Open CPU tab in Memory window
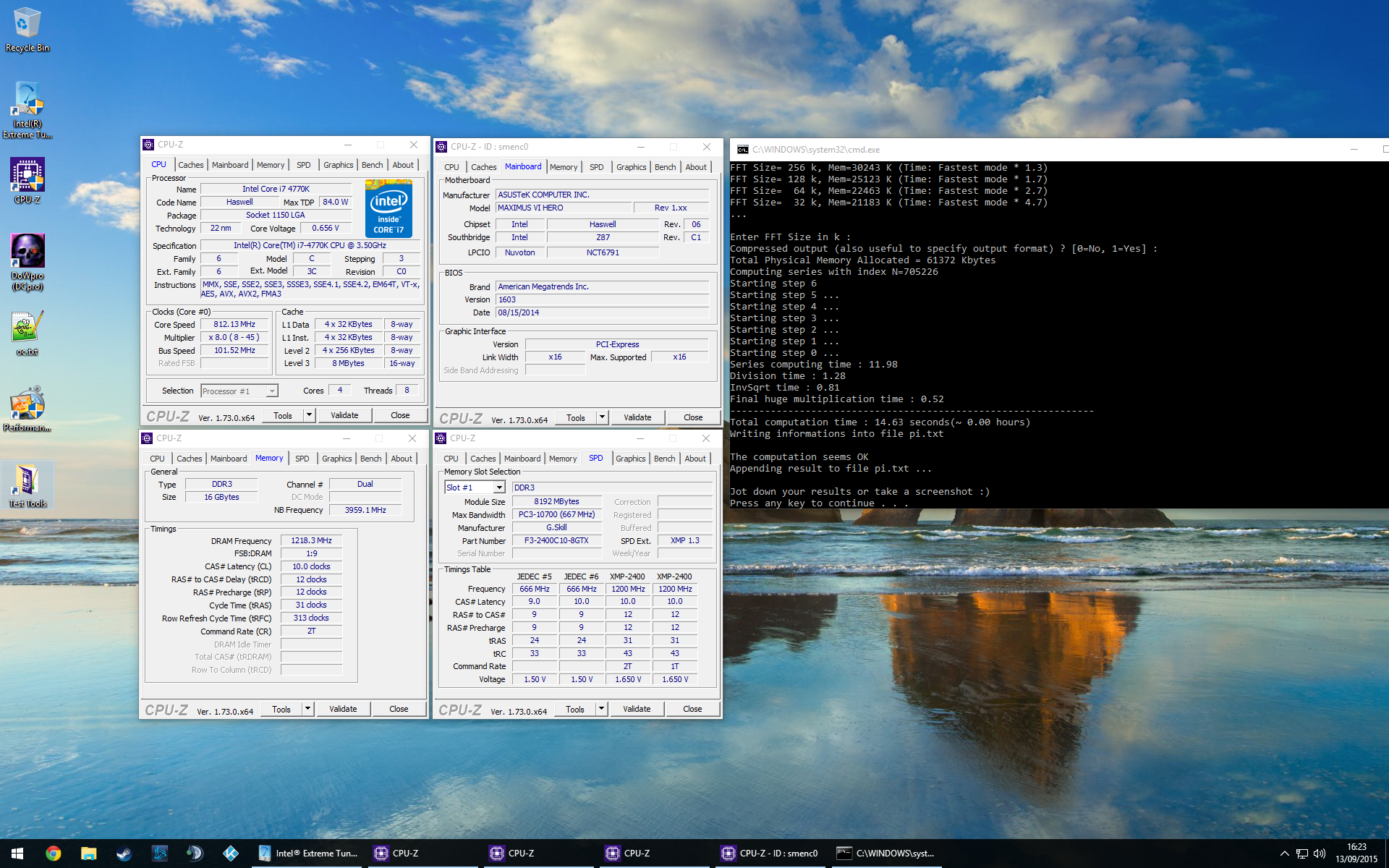The width and height of the screenshot is (1389, 868). (x=157, y=459)
